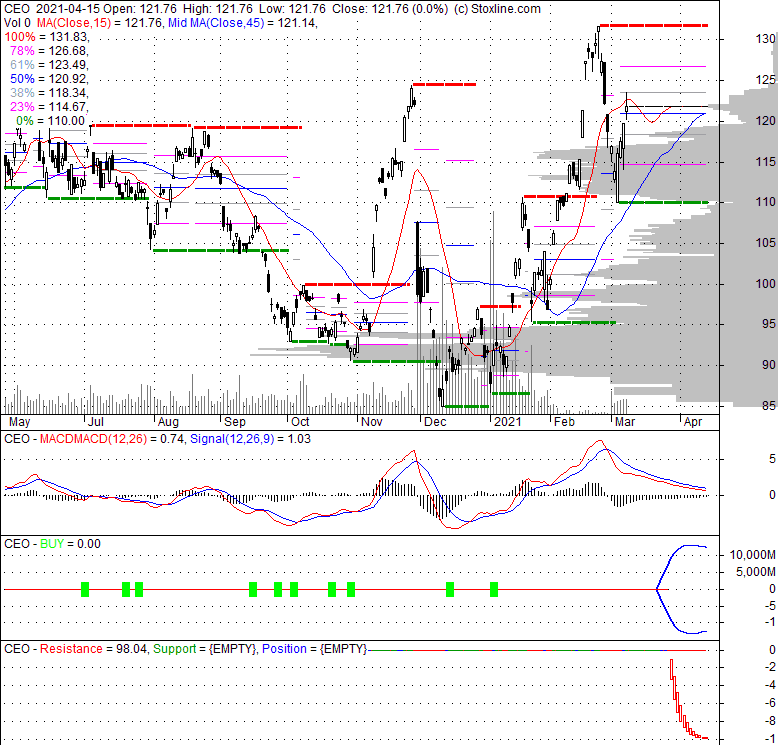Click the "BUY = 0.00" indicator label

pyautogui.click(x=70, y=544)
